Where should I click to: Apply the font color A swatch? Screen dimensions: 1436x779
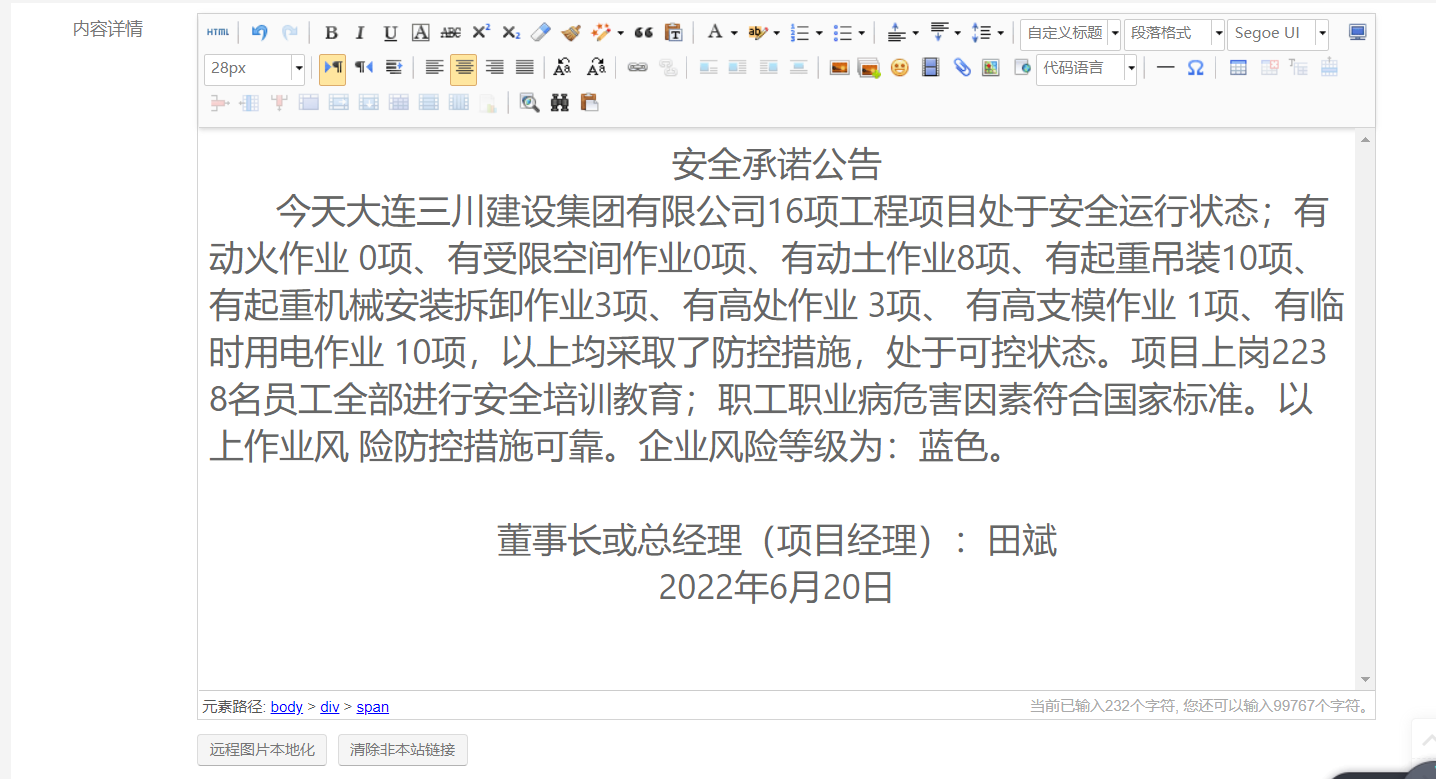[714, 33]
